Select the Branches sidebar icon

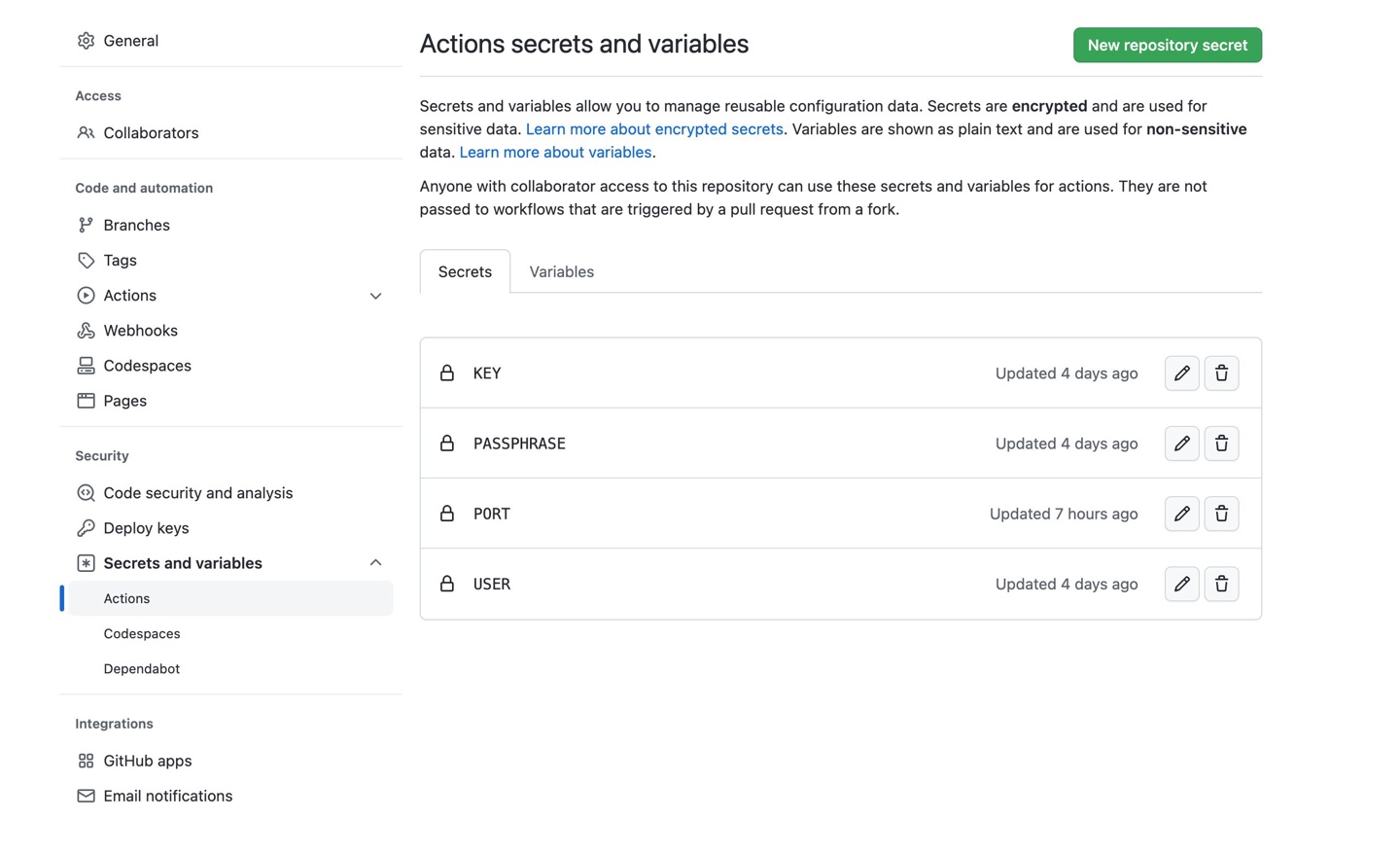tap(86, 225)
